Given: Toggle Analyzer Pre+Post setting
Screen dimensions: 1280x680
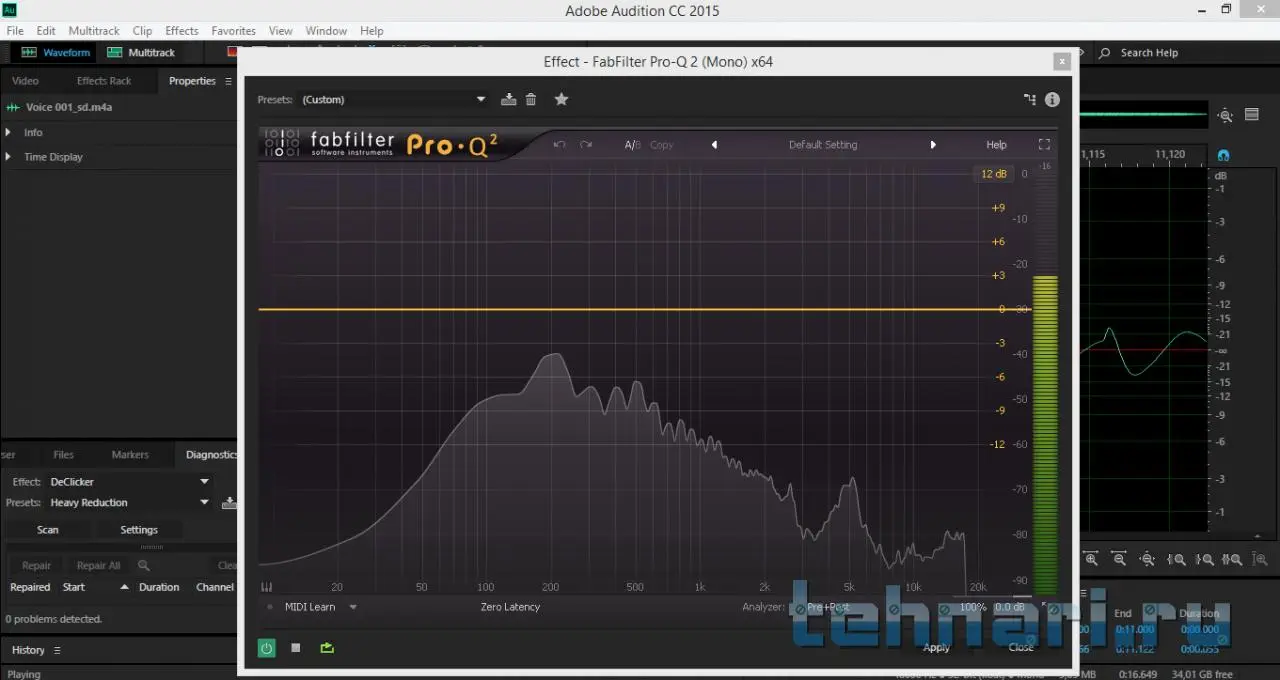Looking at the screenshot, I should coord(828,607).
